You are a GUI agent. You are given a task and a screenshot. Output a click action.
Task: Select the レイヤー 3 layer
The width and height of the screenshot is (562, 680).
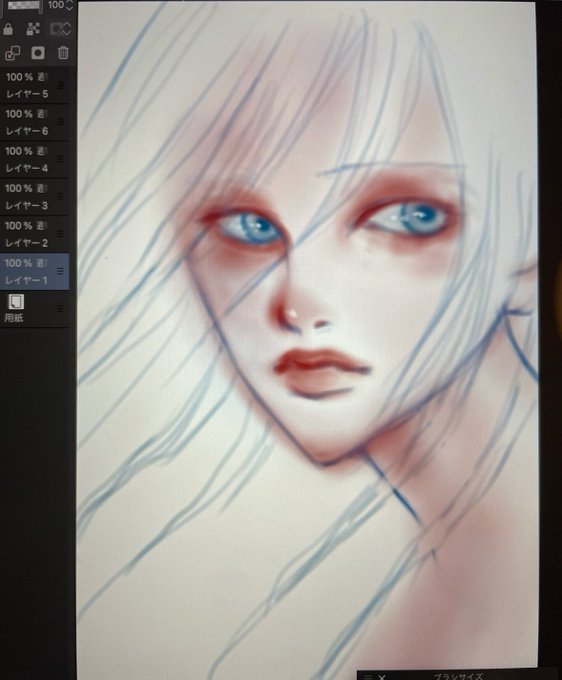[x=34, y=197]
